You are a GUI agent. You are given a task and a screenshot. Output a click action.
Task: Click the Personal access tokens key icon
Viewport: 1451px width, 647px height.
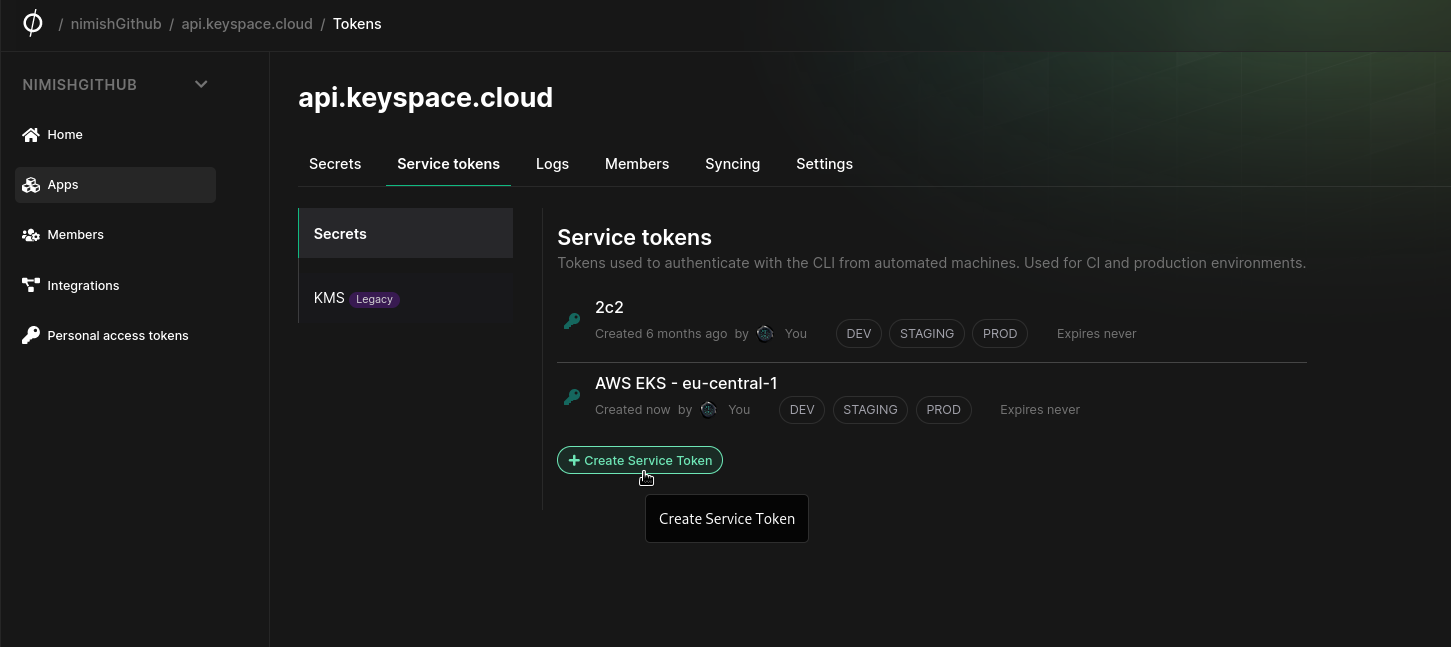(31, 336)
